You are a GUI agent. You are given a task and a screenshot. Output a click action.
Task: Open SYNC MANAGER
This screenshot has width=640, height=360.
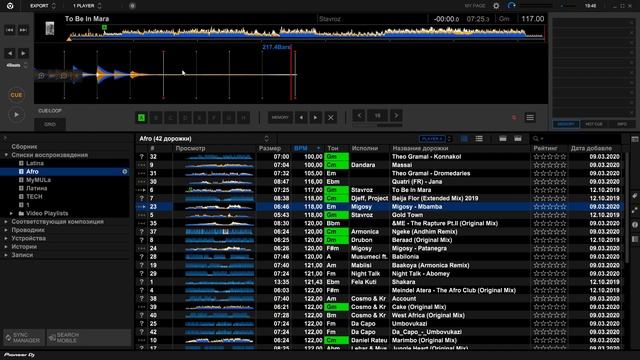(x=24, y=338)
